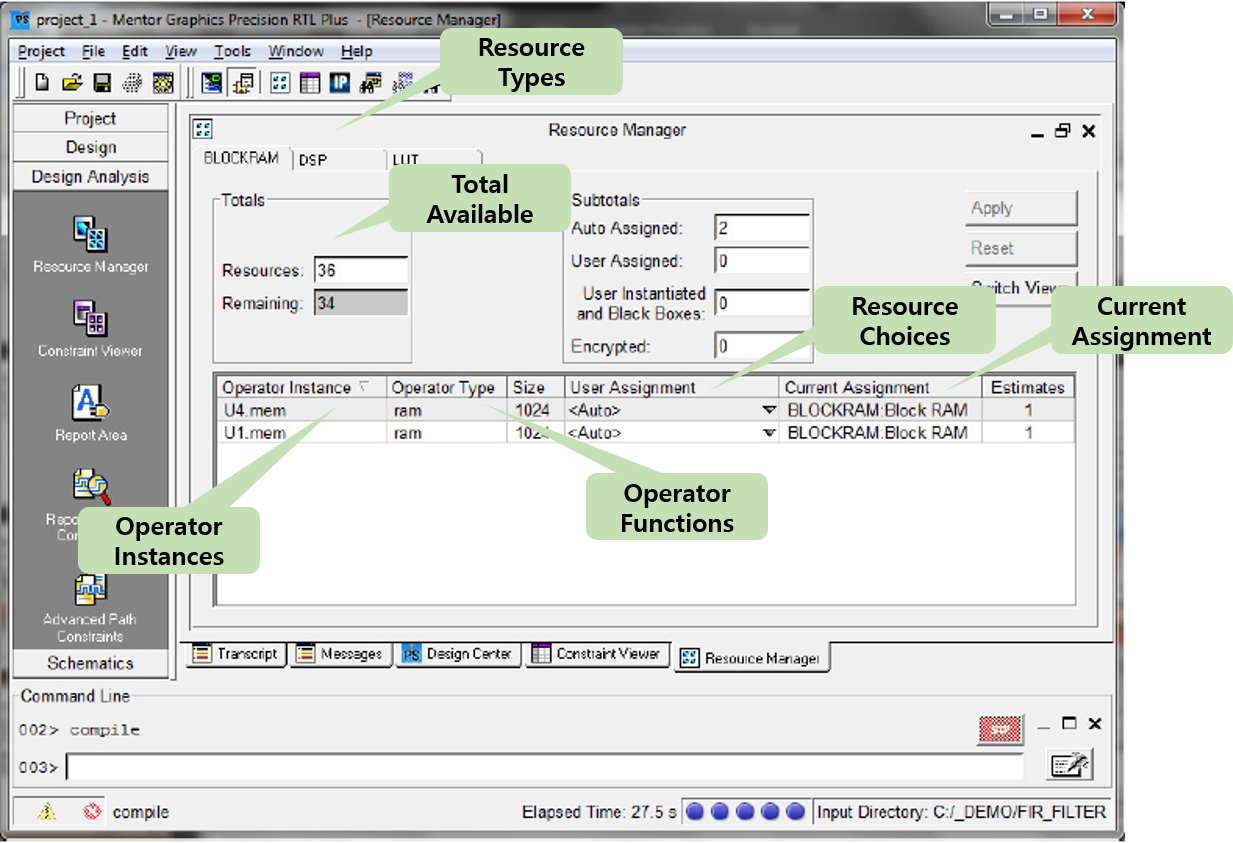The image size is (1233, 843).
Task: Expand the Schematics sidebar section
Action: click(90, 663)
